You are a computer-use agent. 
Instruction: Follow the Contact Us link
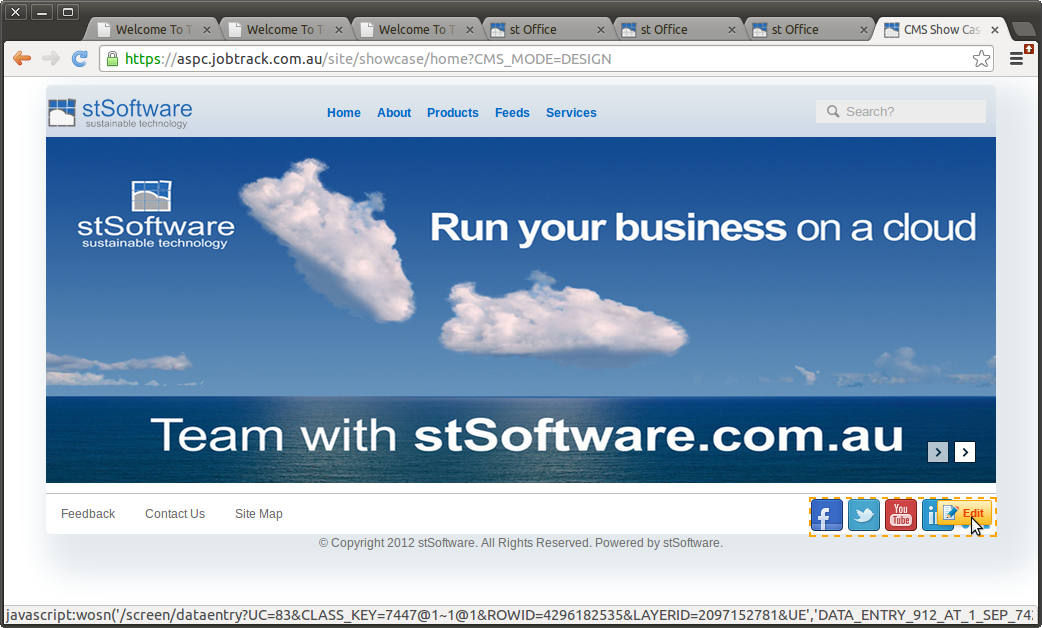[x=175, y=514]
